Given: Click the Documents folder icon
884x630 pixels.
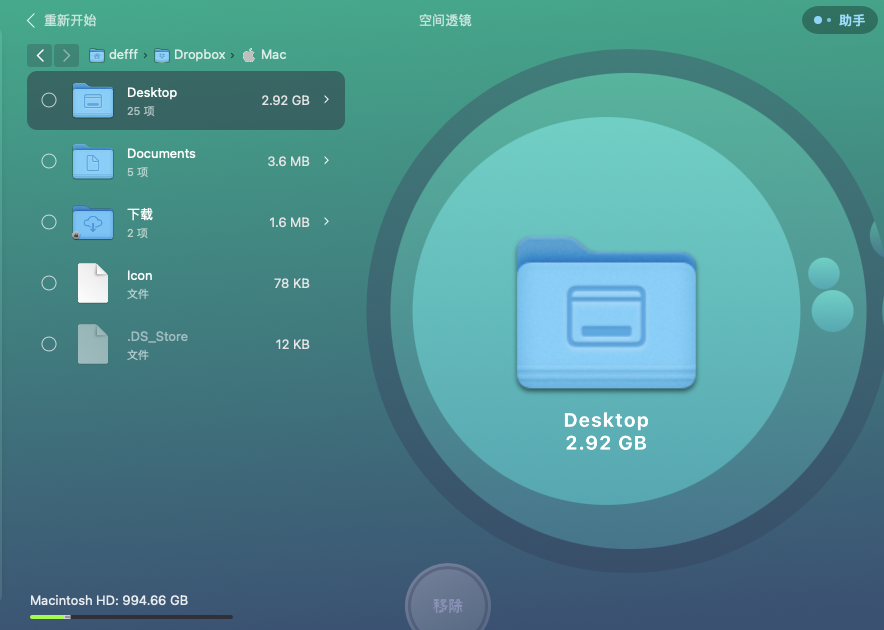Looking at the screenshot, I should pos(93,162).
